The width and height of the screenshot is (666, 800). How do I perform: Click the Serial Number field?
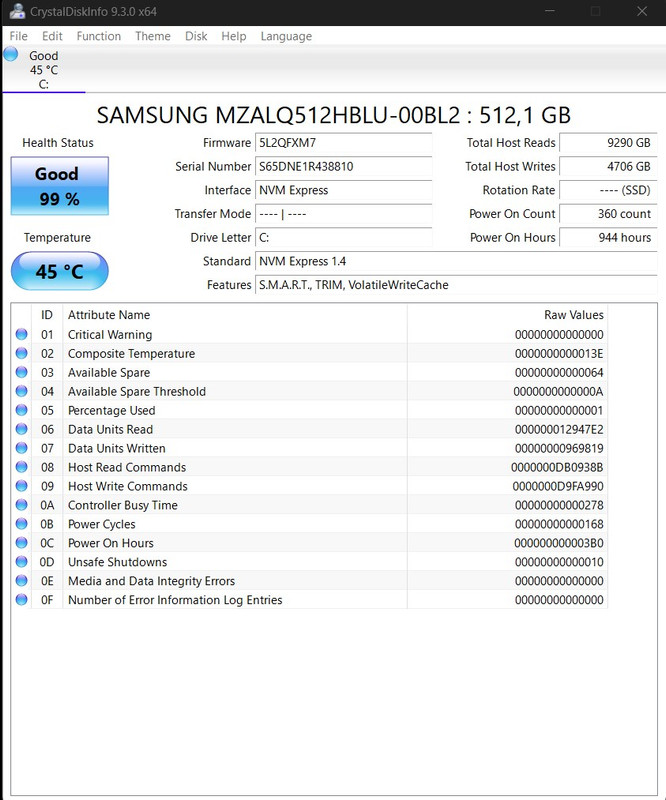pyautogui.click(x=343, y=166)
